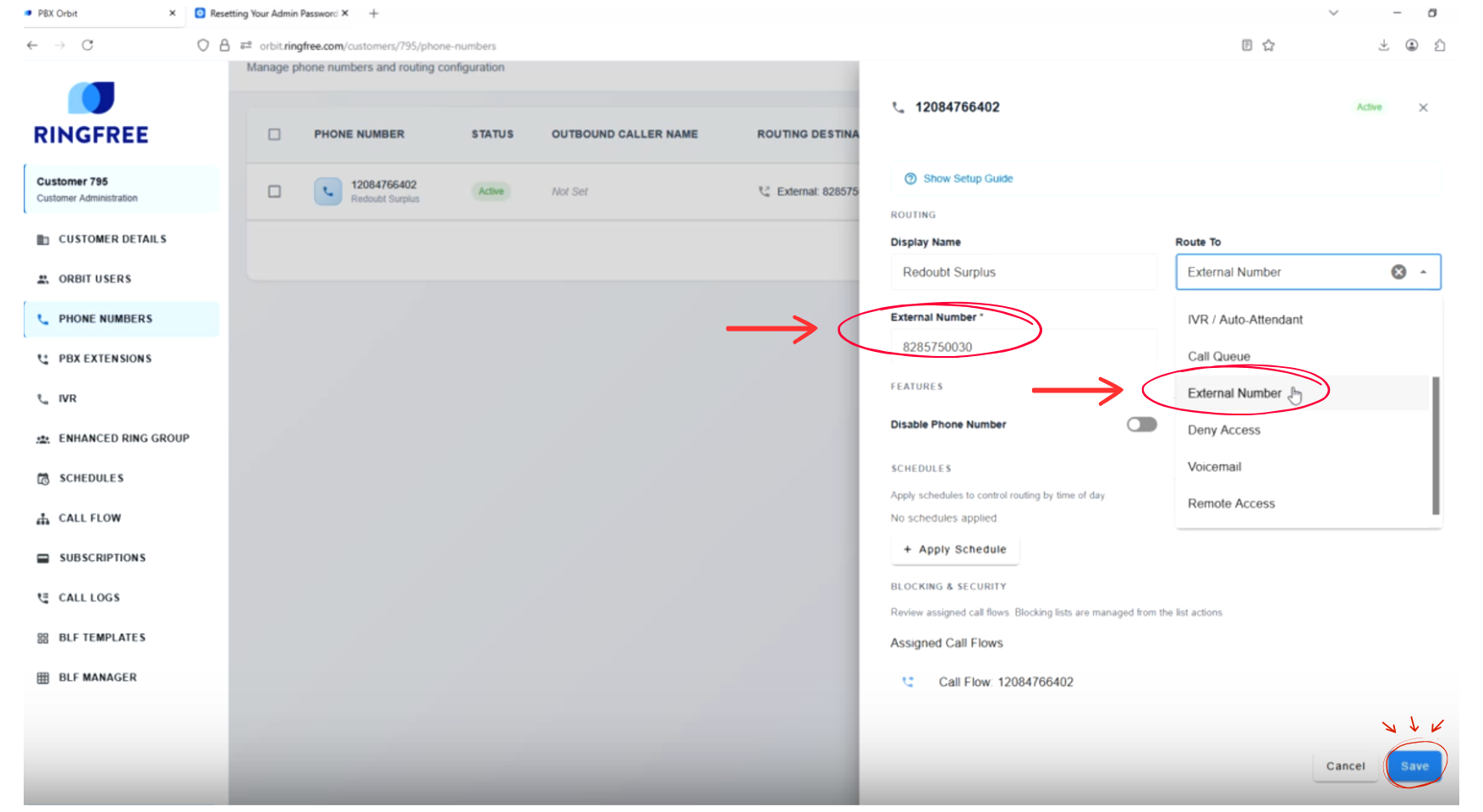Viewport: 1483px width, 812px height.
Task: Collapse the Route To dropdown arrow
Action: (1424, 272)
